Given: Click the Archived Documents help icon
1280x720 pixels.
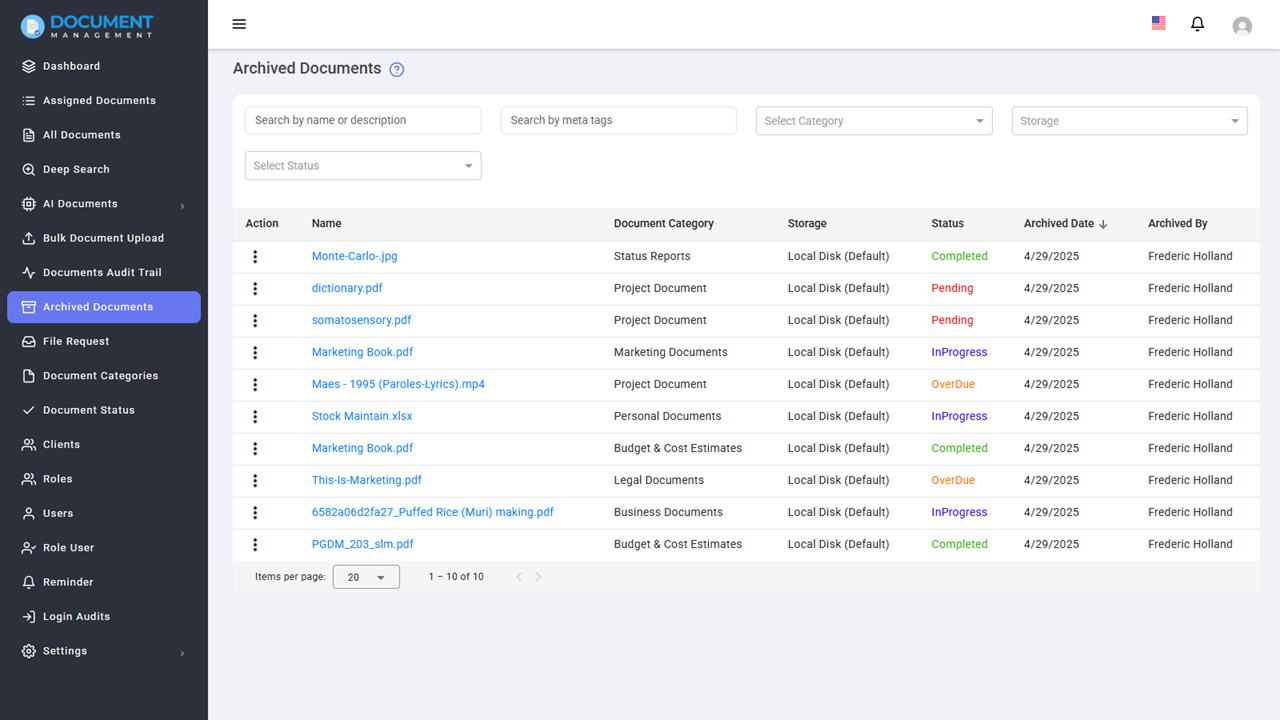Looking at the screenshot, I should [x=397, y=70].
